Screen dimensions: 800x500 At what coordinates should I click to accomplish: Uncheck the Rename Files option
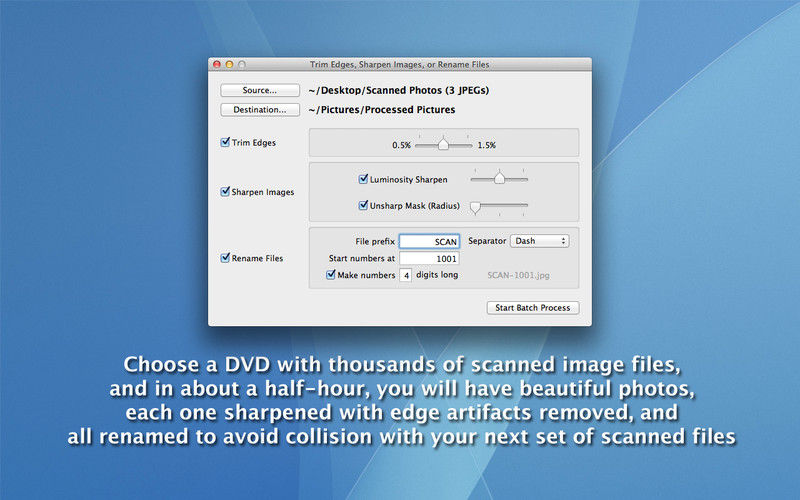pyautogui.click(x=225, y=258)
